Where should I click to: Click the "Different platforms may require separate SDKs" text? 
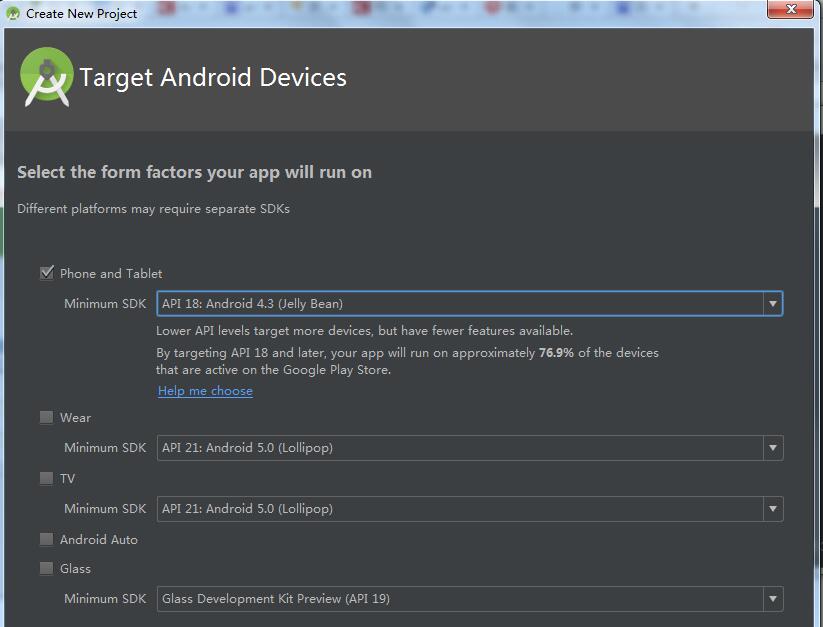(153, 209)
